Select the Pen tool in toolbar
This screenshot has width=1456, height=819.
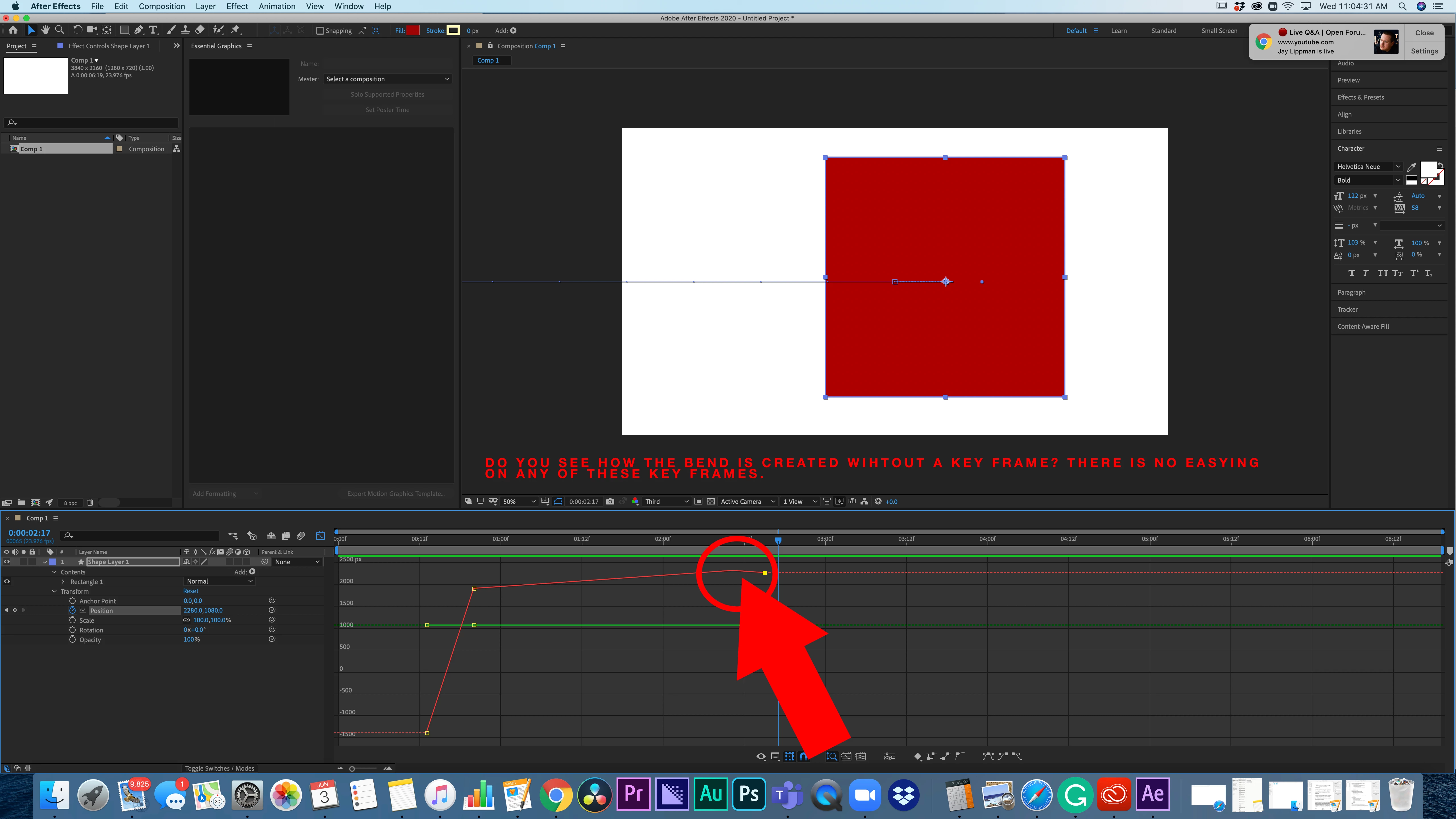click(x=138, y=30)
